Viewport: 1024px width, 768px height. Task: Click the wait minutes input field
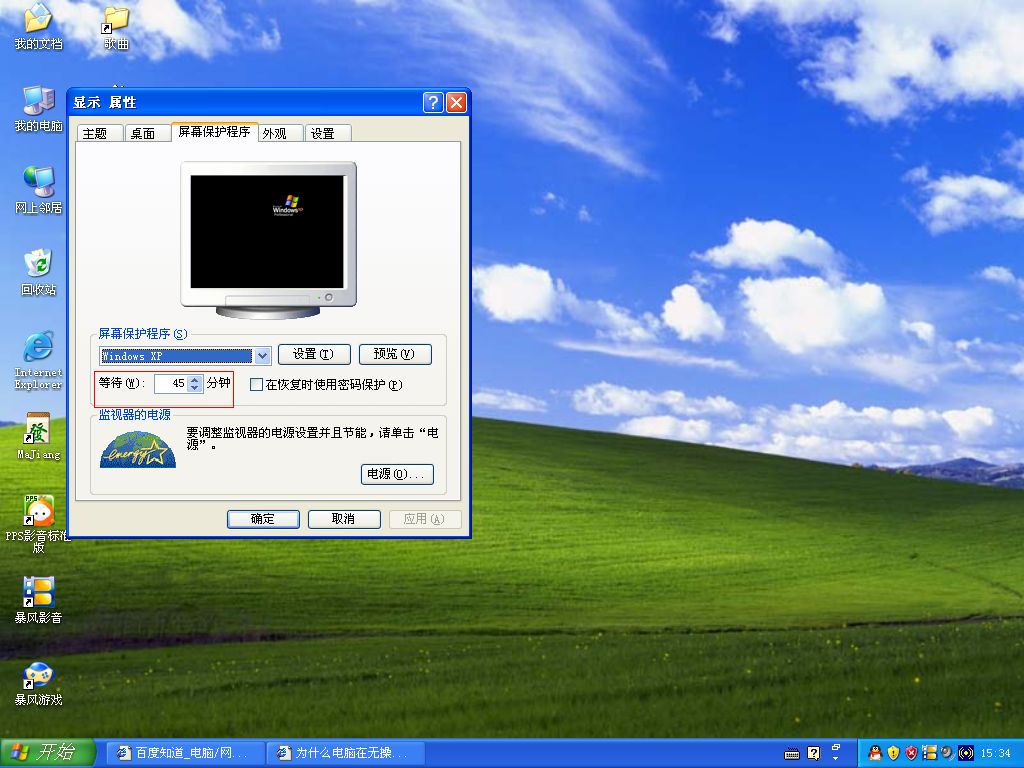click(171, 383)
